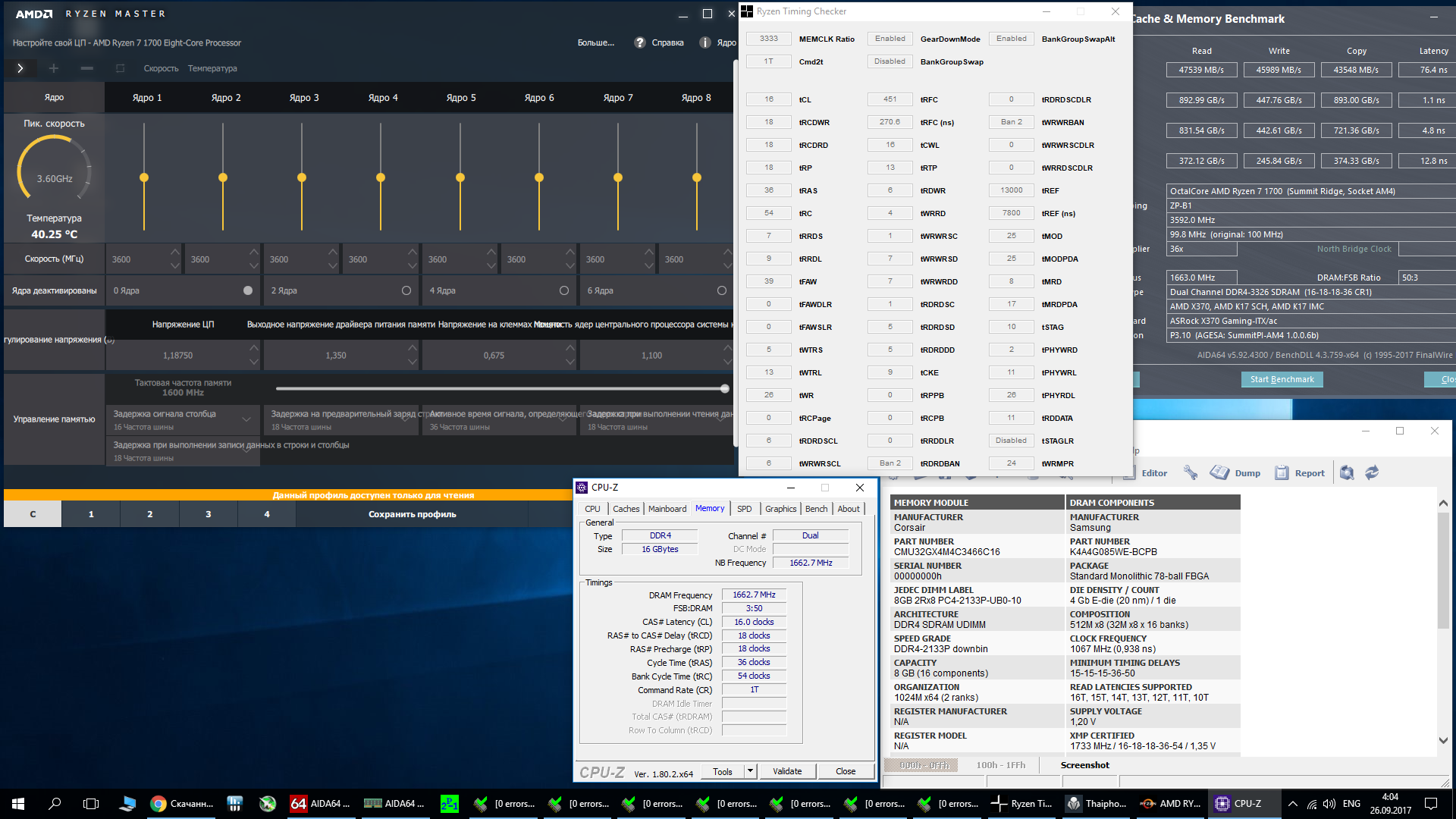Image resolution: width=1456 pixels, height=819 pixels.
Task: Click the Dump book icon in Thaiphoon
Action: pyautogui.click(x=1219, y=472)
